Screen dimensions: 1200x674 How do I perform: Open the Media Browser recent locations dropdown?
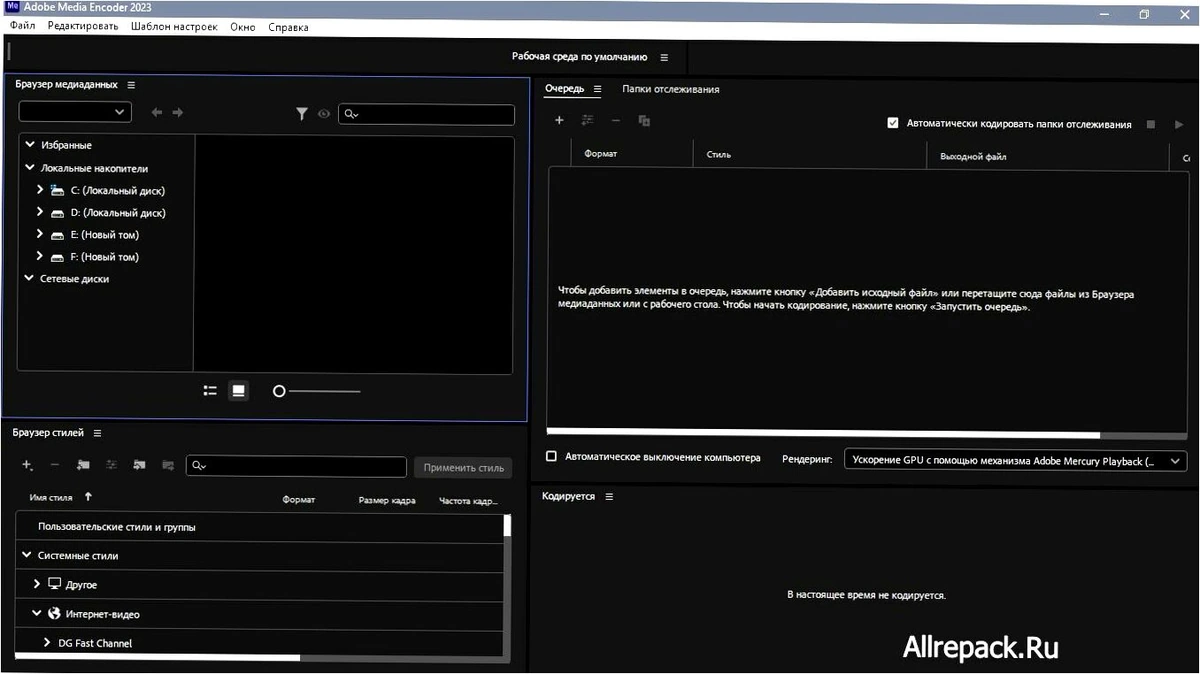pos(75,112)
